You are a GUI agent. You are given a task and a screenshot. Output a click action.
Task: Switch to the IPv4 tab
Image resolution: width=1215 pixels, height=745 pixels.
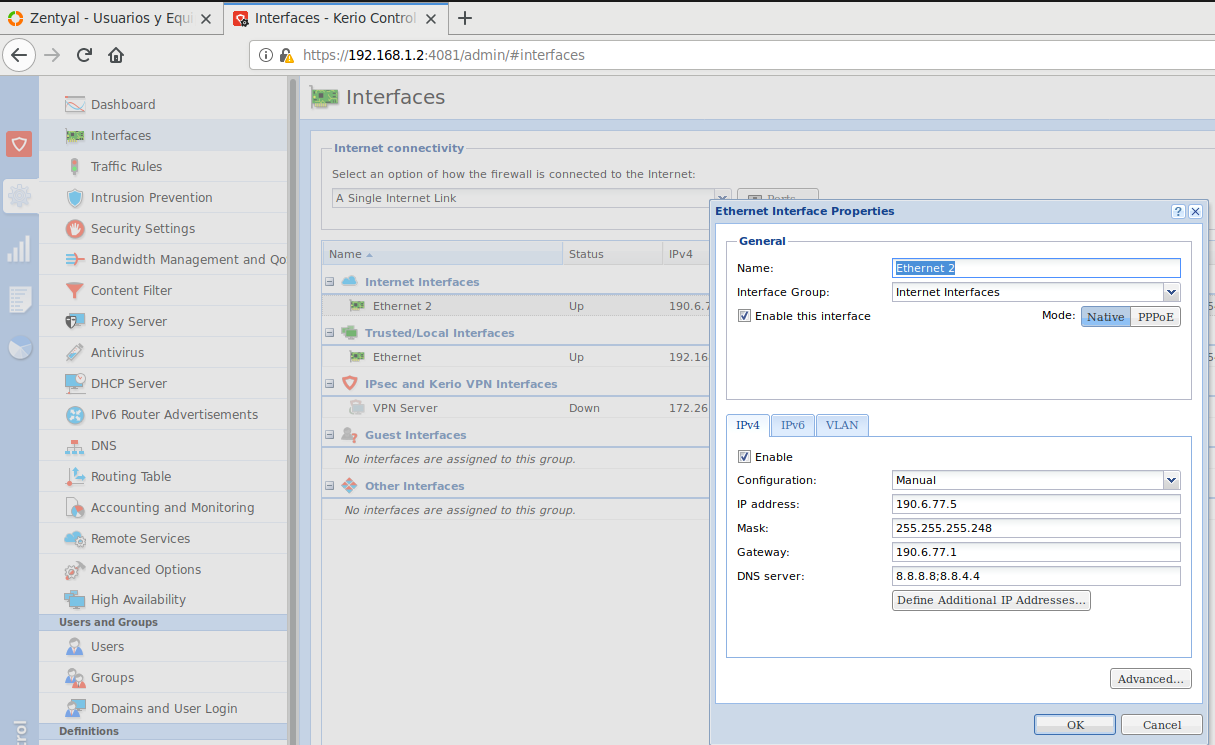(x=748, y=425)
